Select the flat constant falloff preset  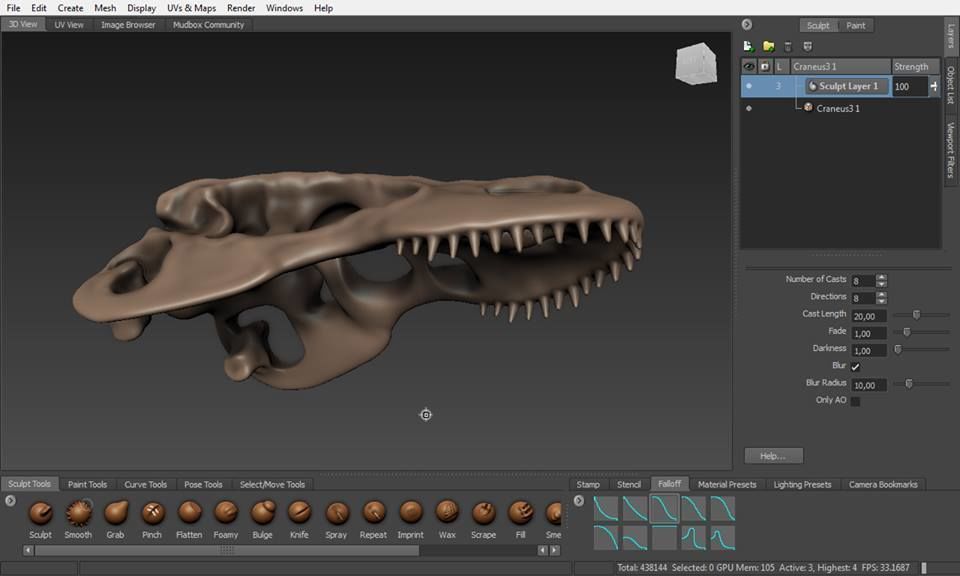664,538
